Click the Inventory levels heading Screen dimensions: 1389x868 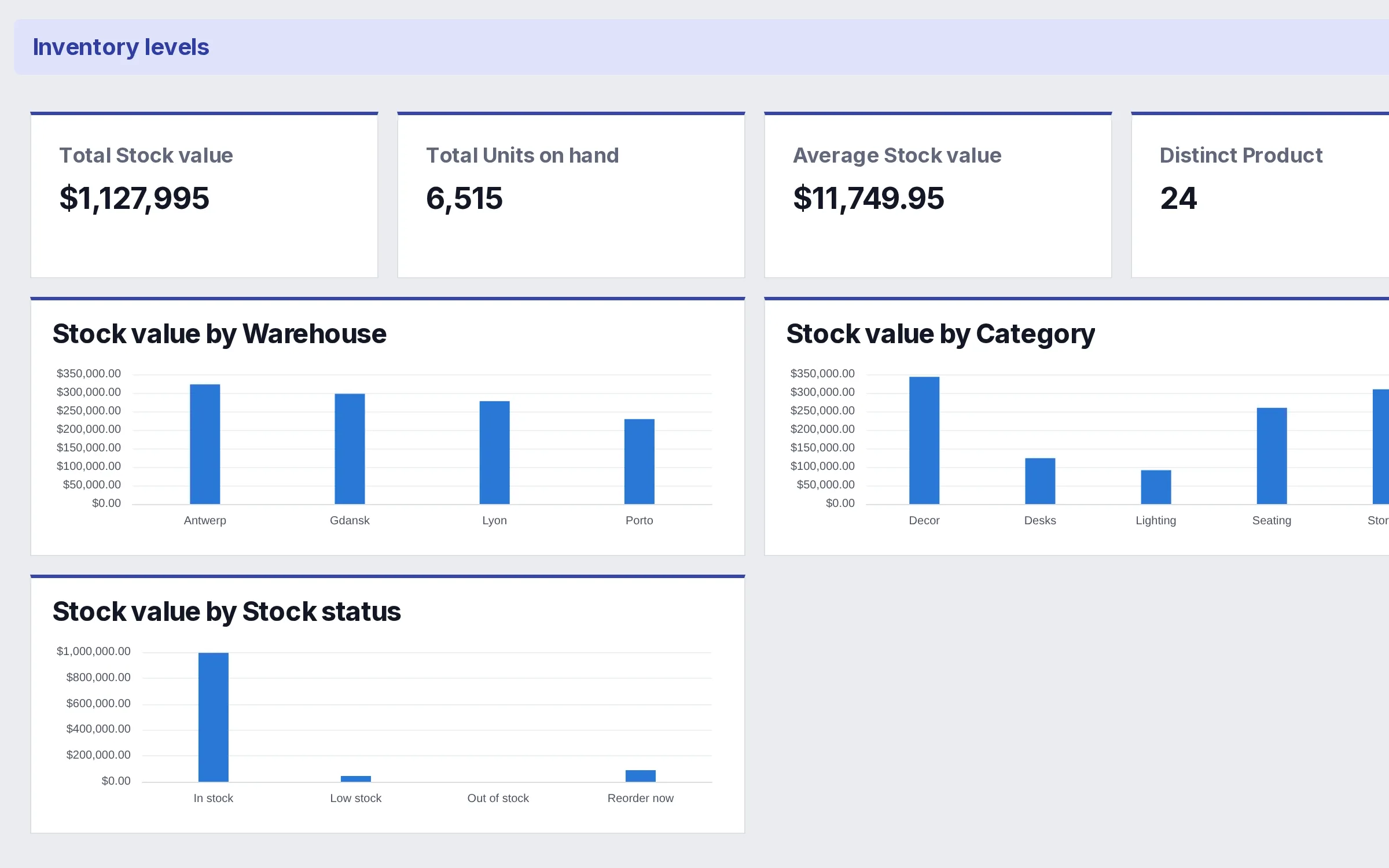120,47
